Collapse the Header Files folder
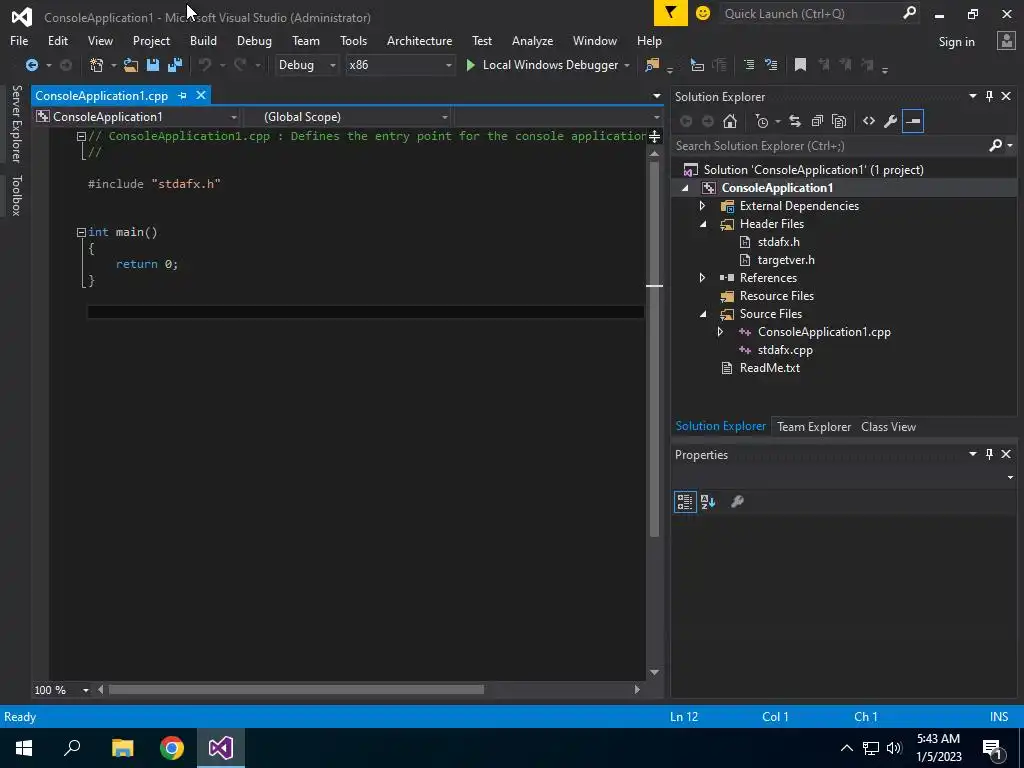 703,224
